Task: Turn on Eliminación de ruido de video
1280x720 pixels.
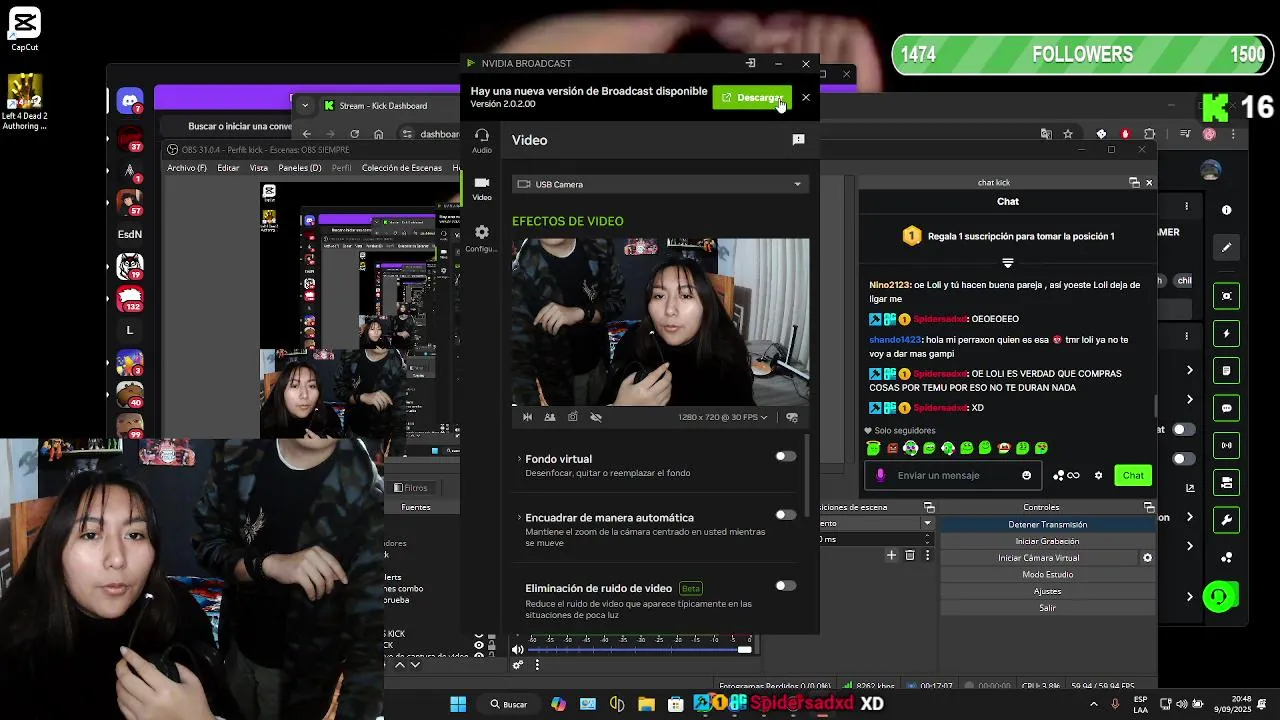Action: coord(786,586)
